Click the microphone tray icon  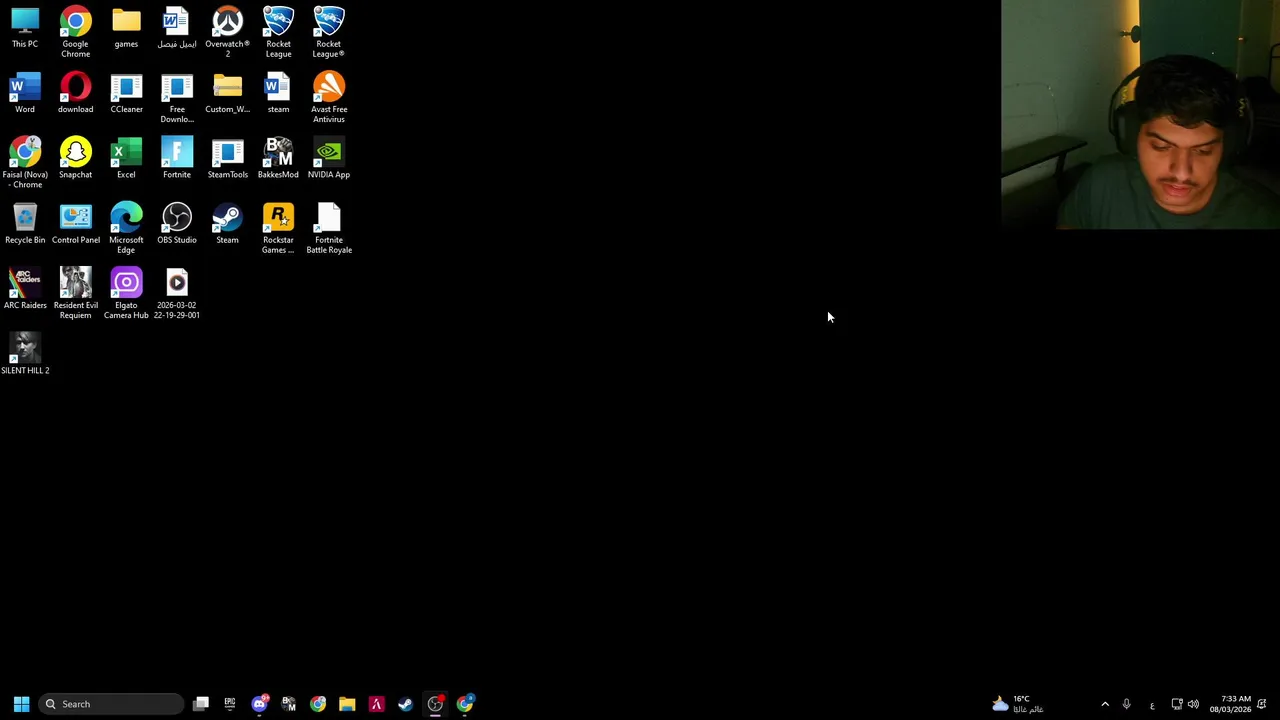(1126, 704)
